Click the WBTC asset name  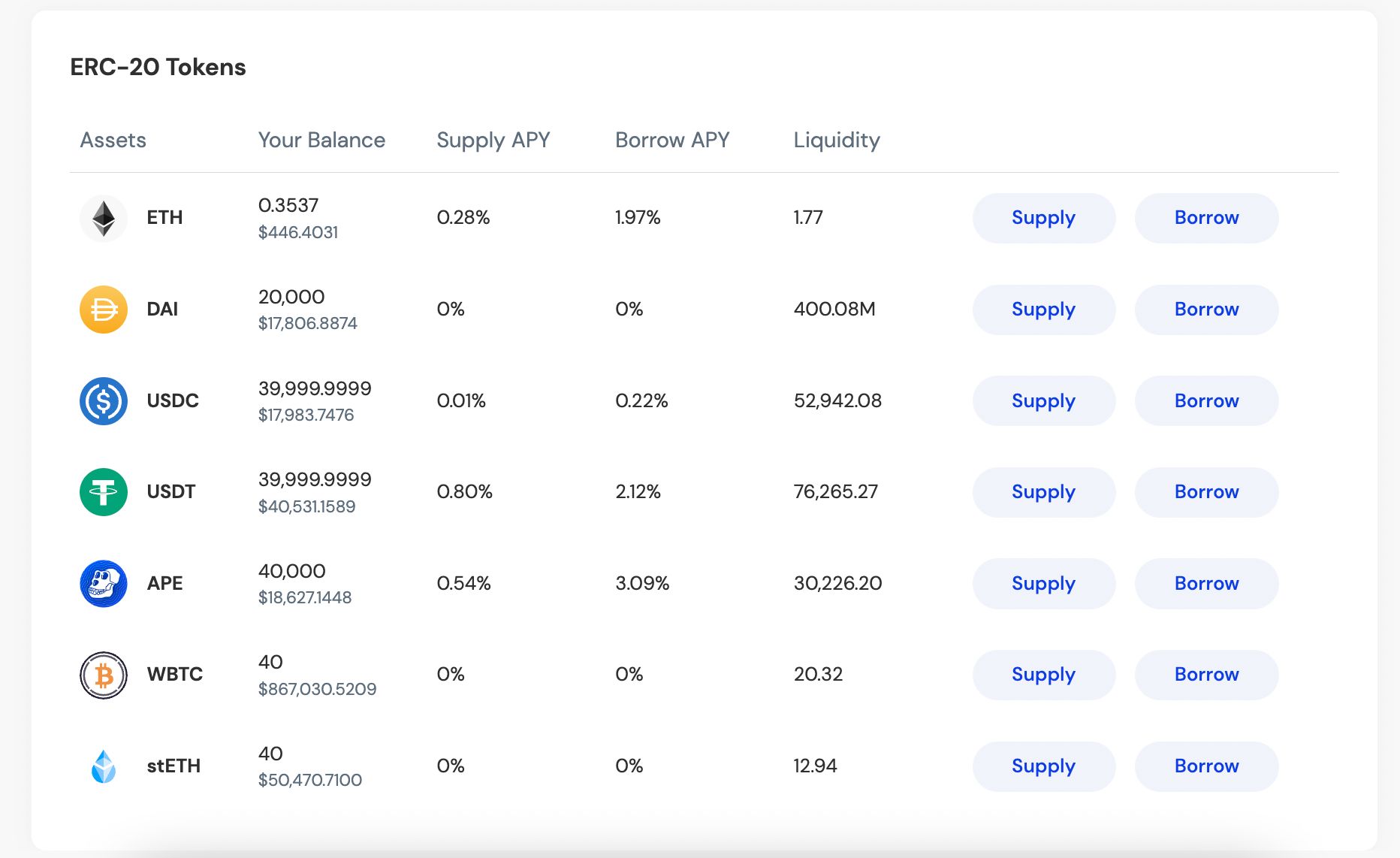tap(175, 675)
